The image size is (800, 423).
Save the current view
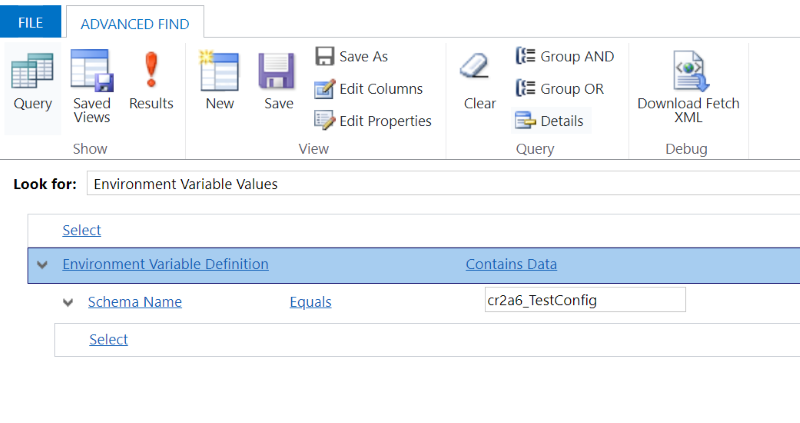(279, 82)
